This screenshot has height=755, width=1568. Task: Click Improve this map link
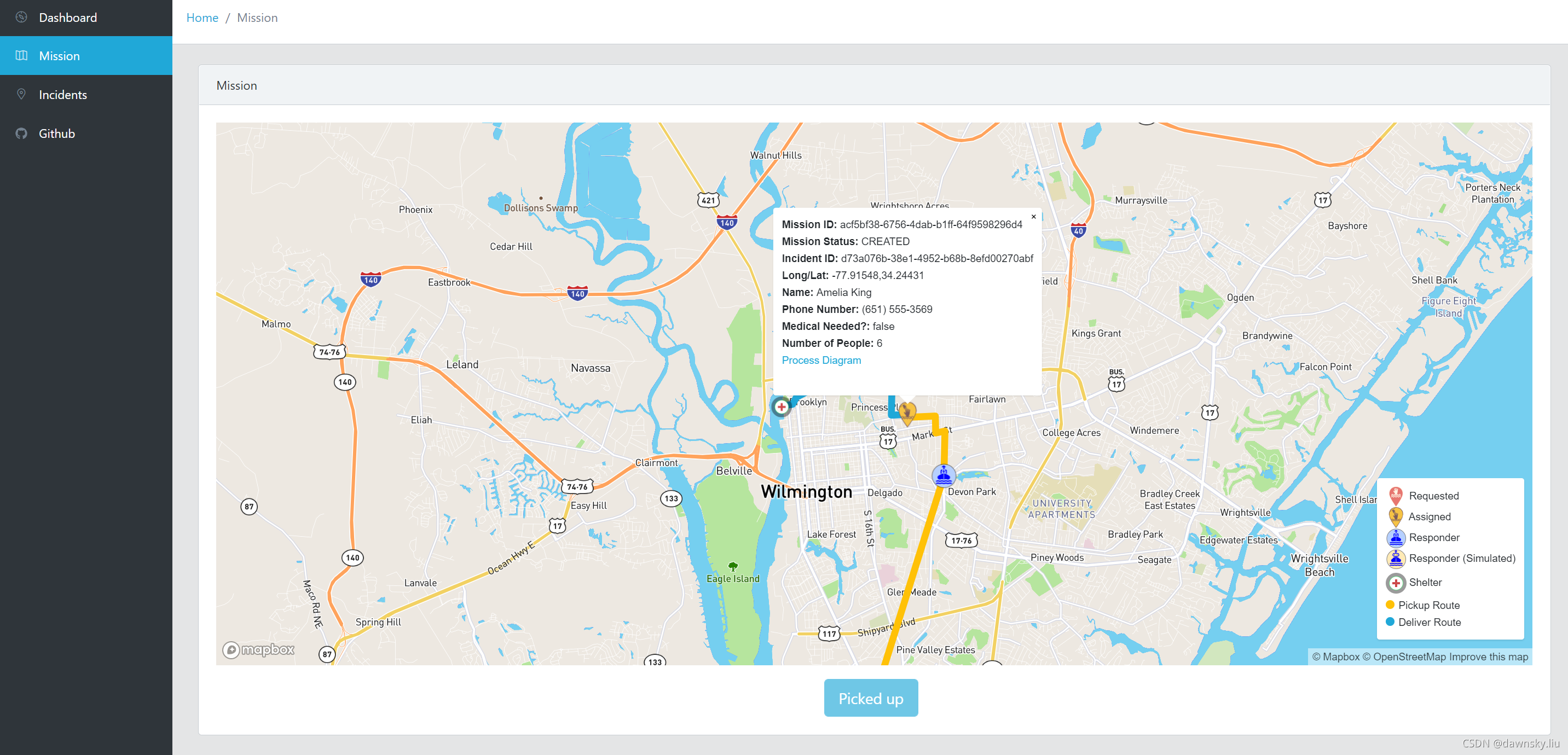click(x=1488, y=657)
